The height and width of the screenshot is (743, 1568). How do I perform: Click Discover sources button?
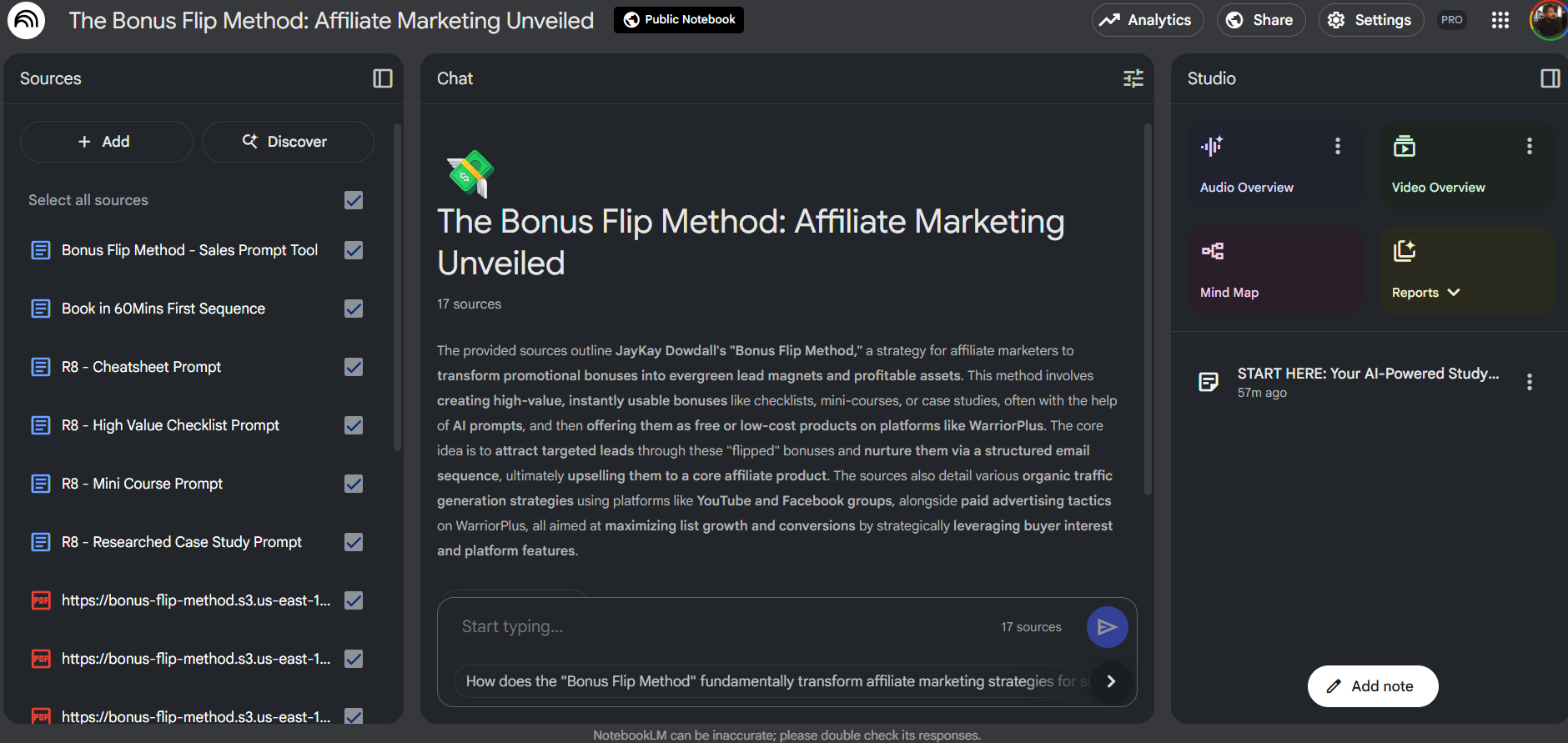(287, 142)
